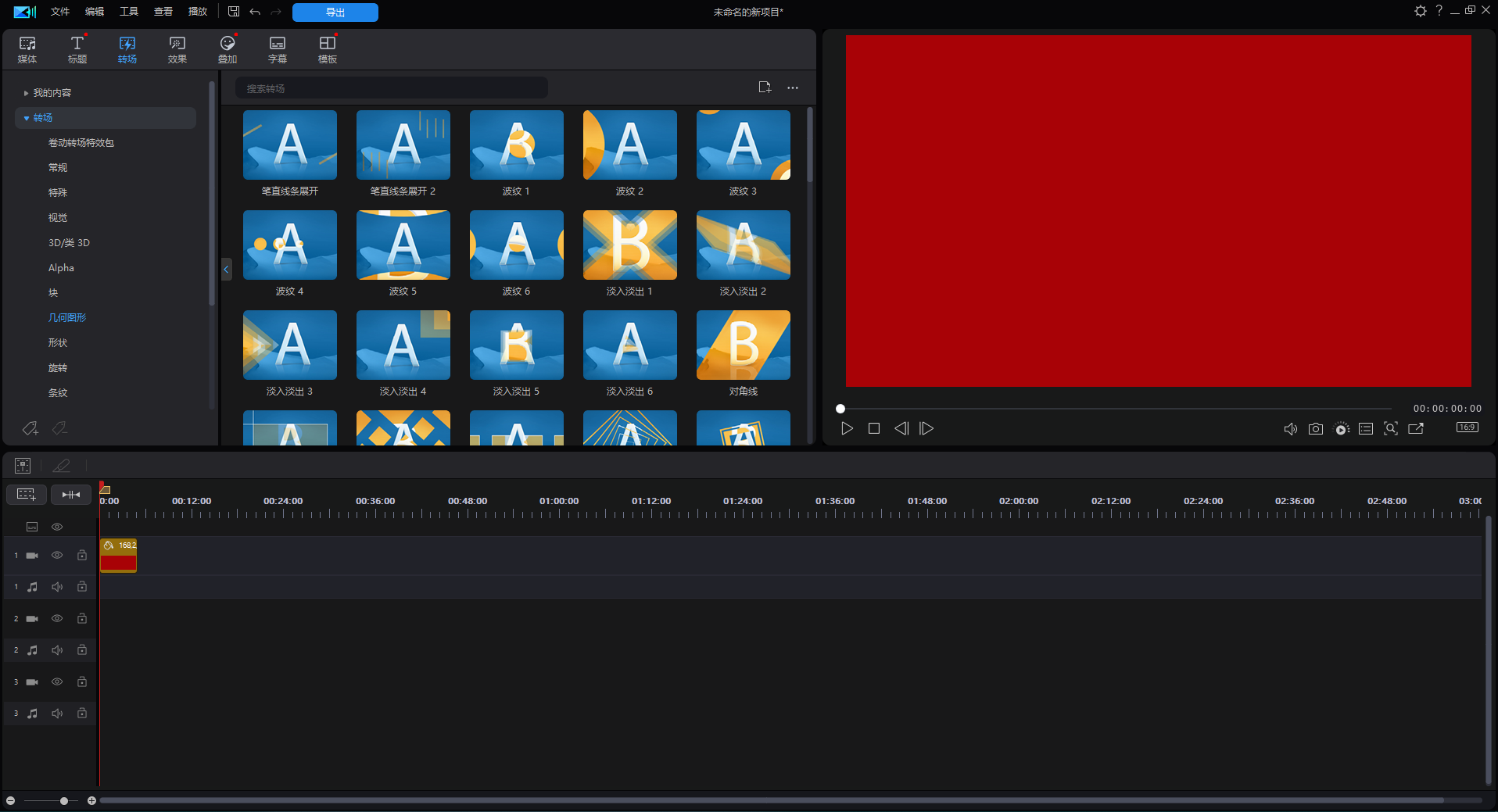Screen dimensions: 1498x812
Task: Select the 常规 category
Action: pyautogui.click(x=58, y=168)
